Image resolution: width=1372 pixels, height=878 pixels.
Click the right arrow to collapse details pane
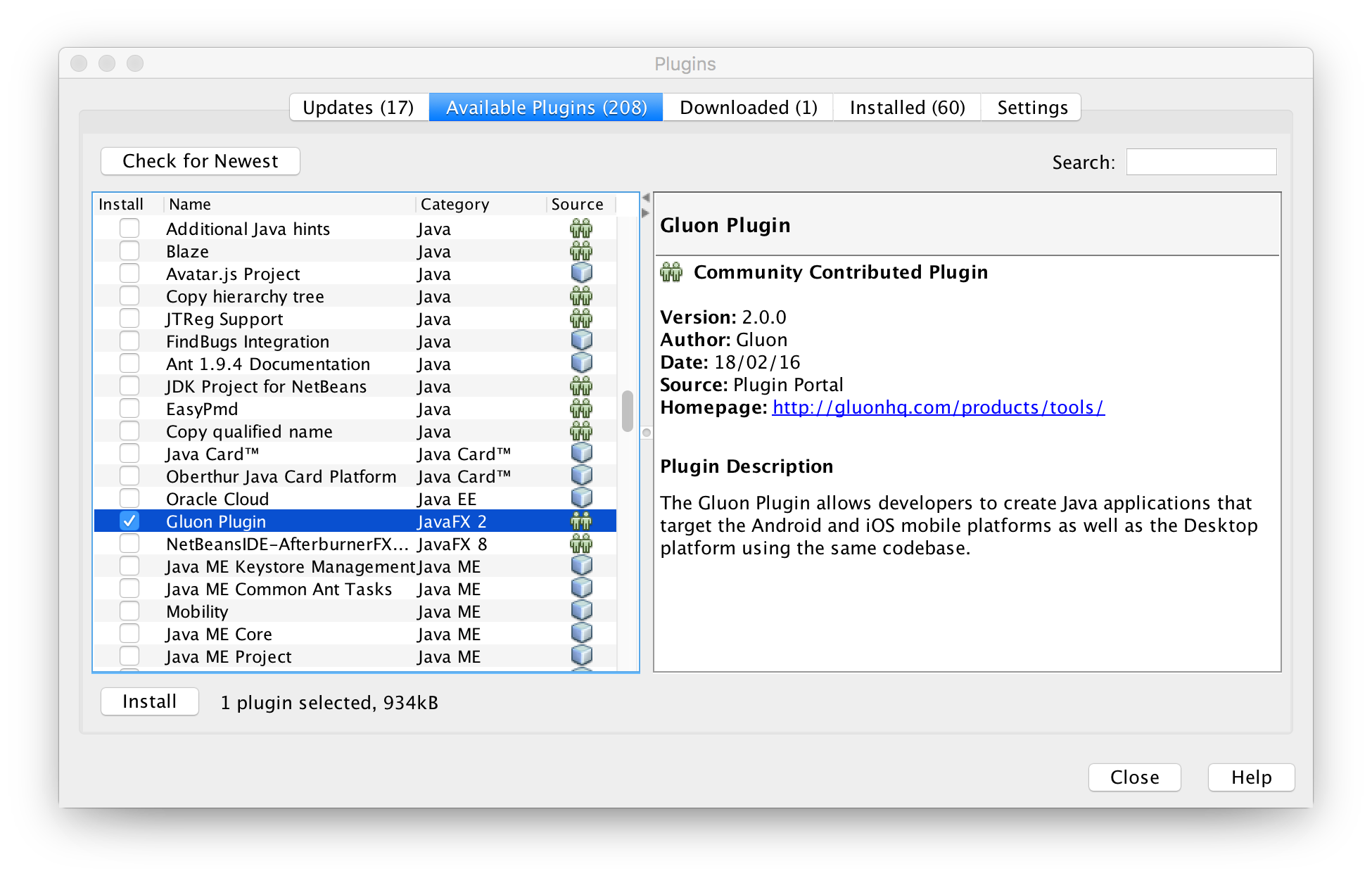(646, 212)
